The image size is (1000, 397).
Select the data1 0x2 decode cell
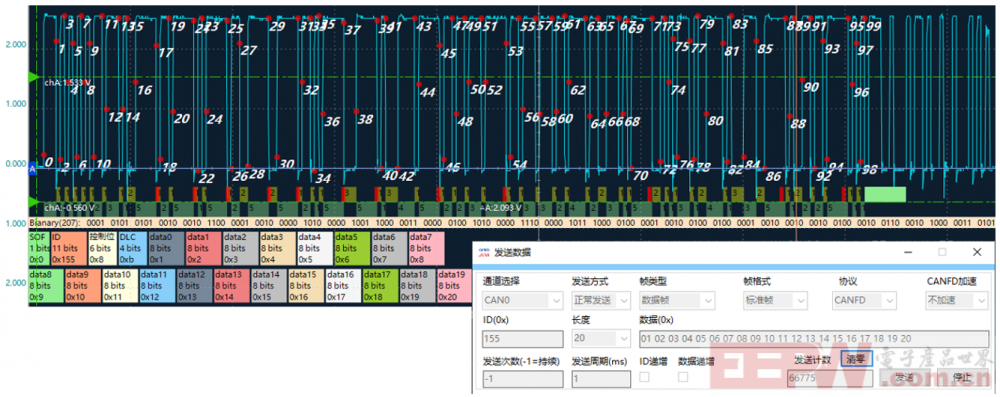tap(203, 248)
